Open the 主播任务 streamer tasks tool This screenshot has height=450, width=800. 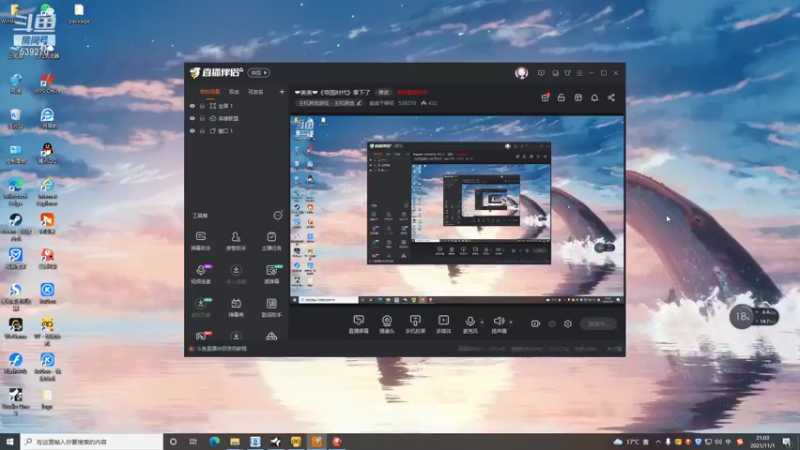(x=271, y=241)
